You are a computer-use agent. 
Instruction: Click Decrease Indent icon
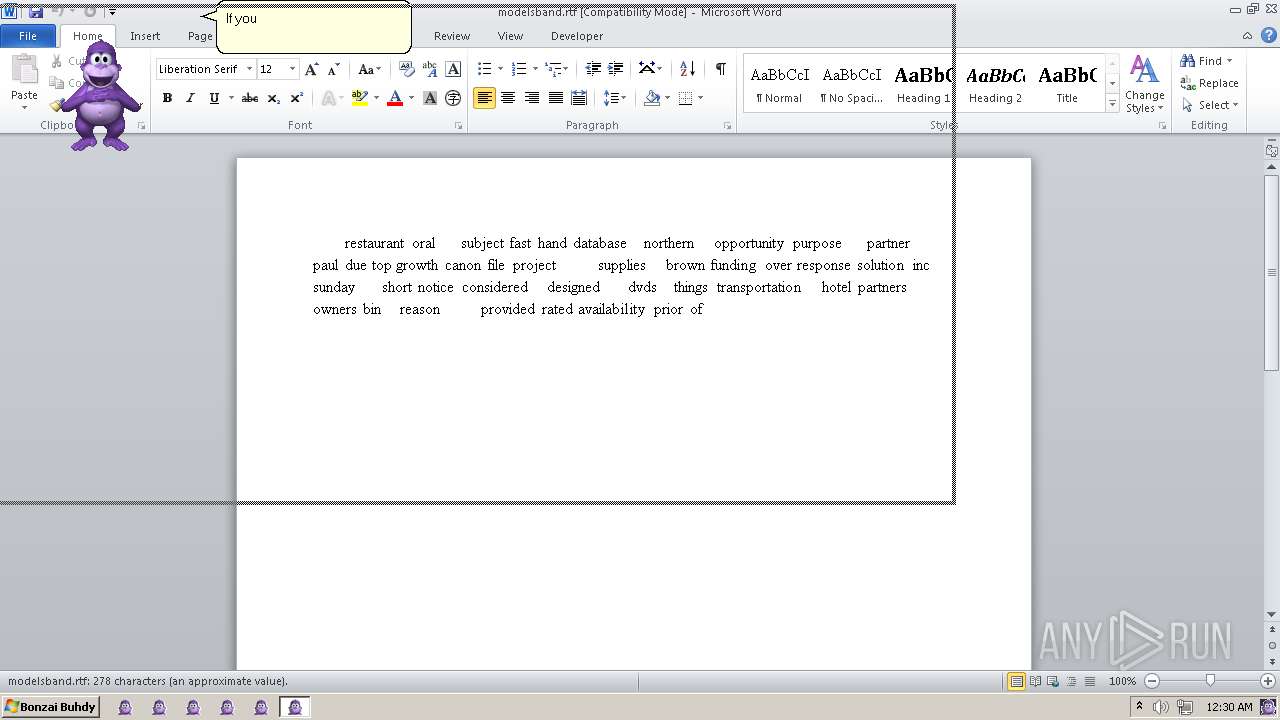tap(593, 69)
